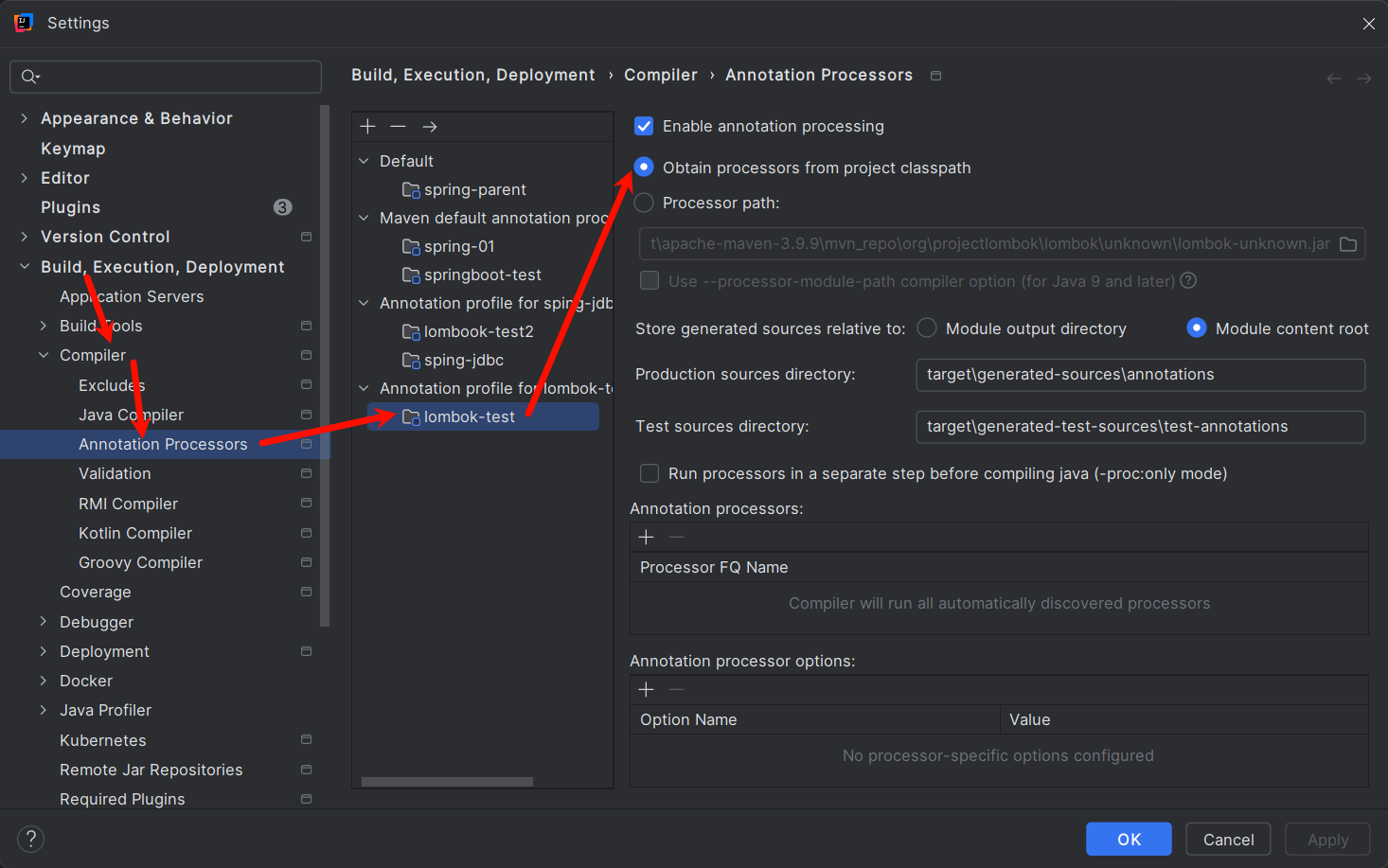Open help via question mark button
Screen dimensions: 1388x868
30,839
